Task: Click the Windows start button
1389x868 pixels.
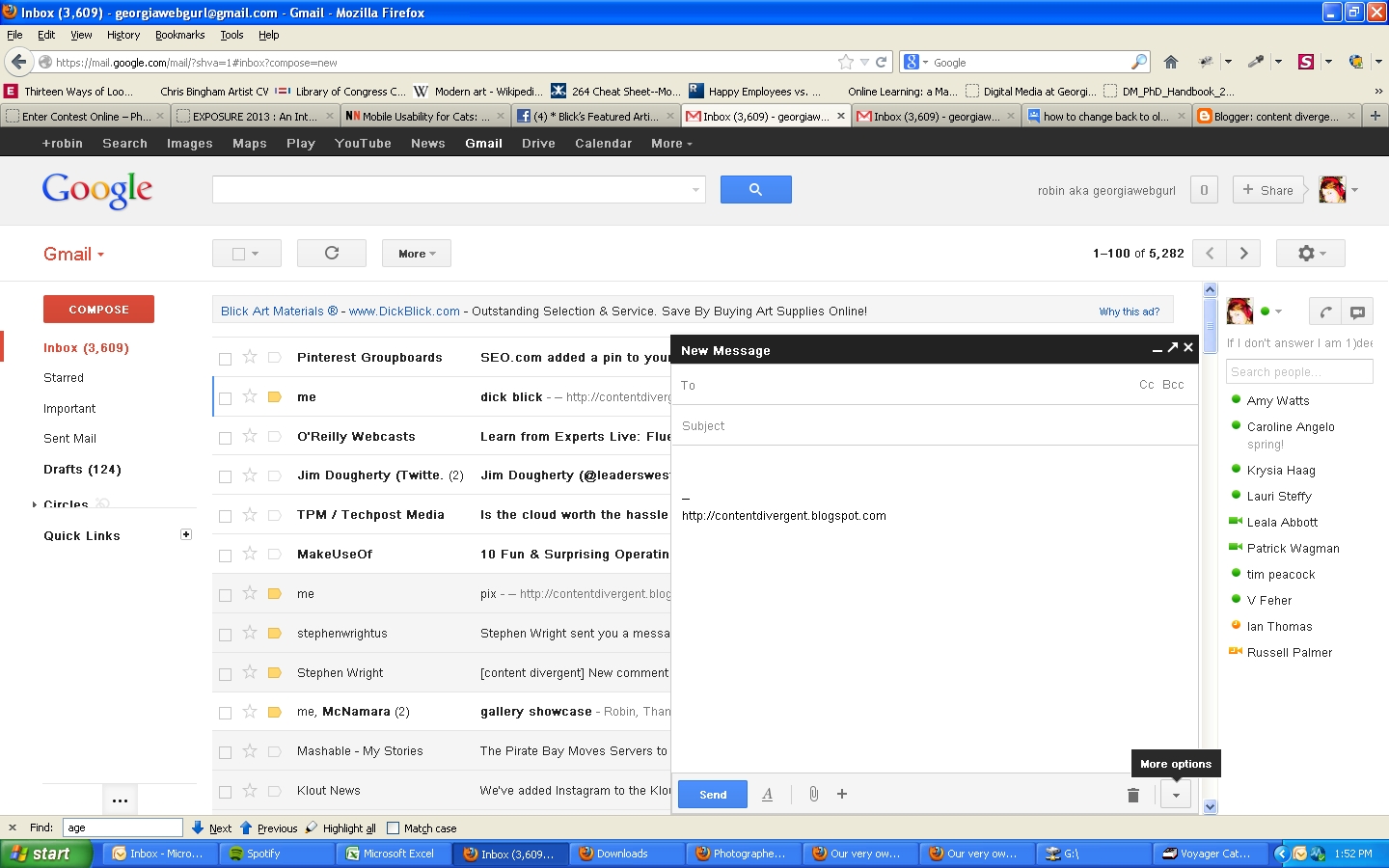Action: click(x=45, y=854)
